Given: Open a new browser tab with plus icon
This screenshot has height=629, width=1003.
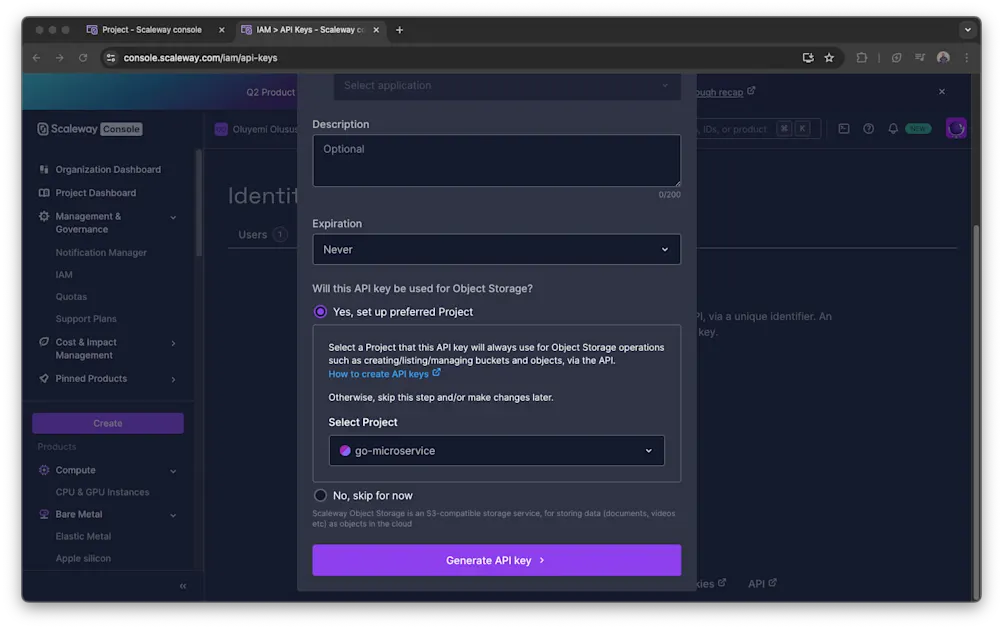Looking at the screenshot, I should tap(399, 30).
